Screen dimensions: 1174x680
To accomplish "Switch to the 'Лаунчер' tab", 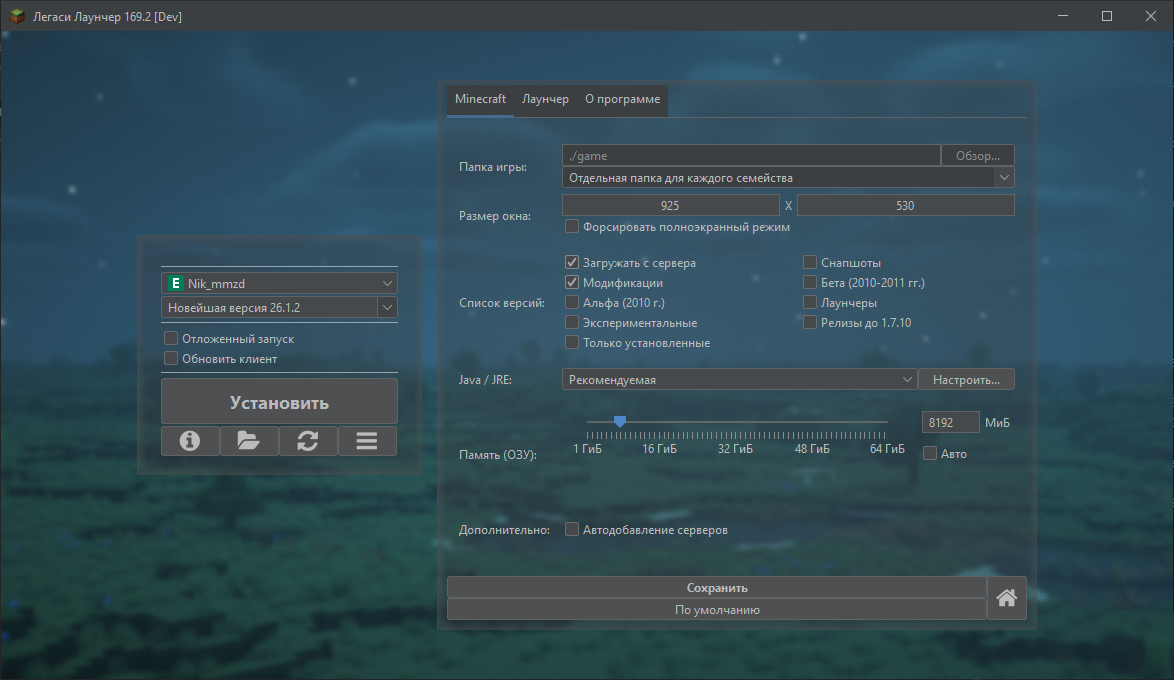I will click(x=545, y=99).
